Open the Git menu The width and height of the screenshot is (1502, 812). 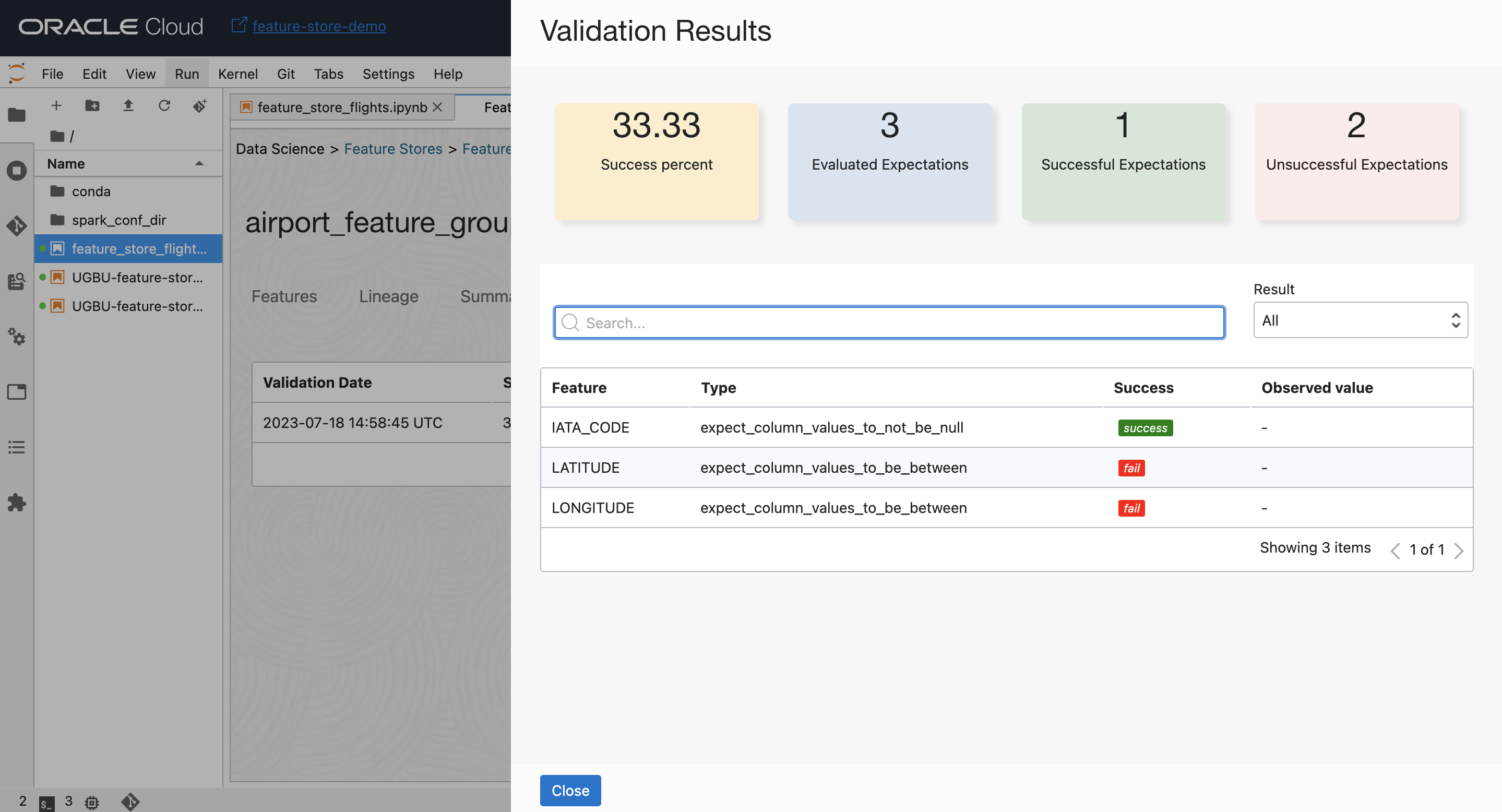tap(285, 74)
